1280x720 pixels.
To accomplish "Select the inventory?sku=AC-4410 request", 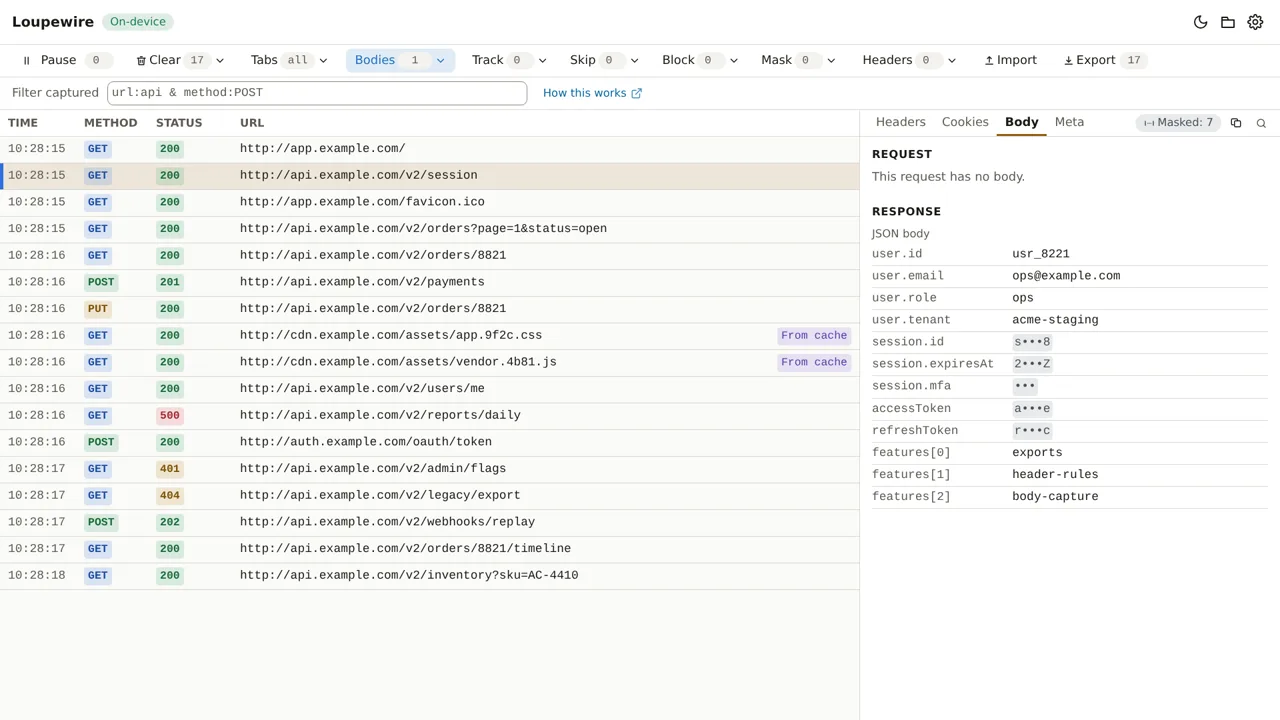I will point(430,575).
